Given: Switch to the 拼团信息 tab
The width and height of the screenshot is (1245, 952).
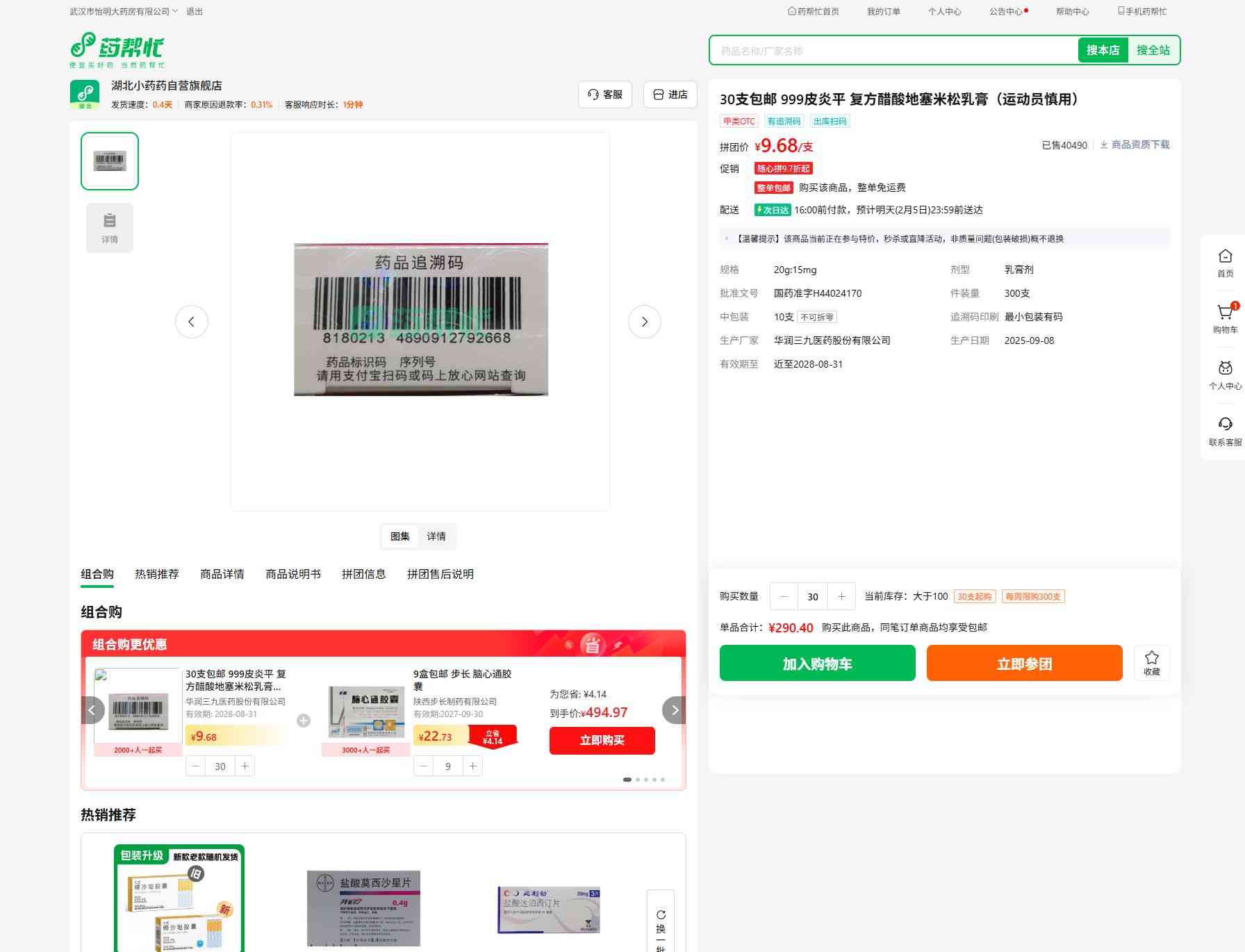Looking at the screenshot, I should click(363, 574).
